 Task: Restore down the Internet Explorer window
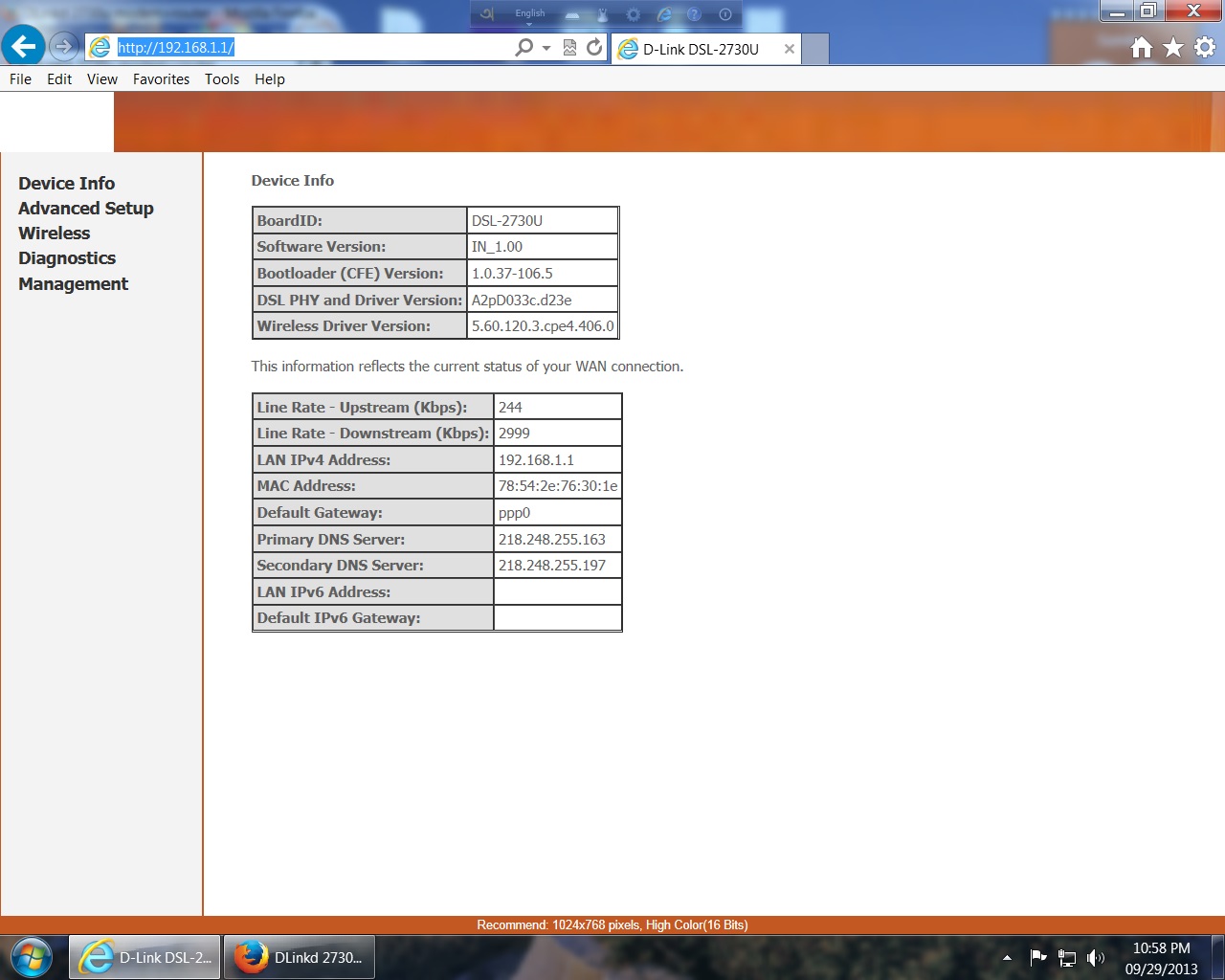(x=1148, y=11)
